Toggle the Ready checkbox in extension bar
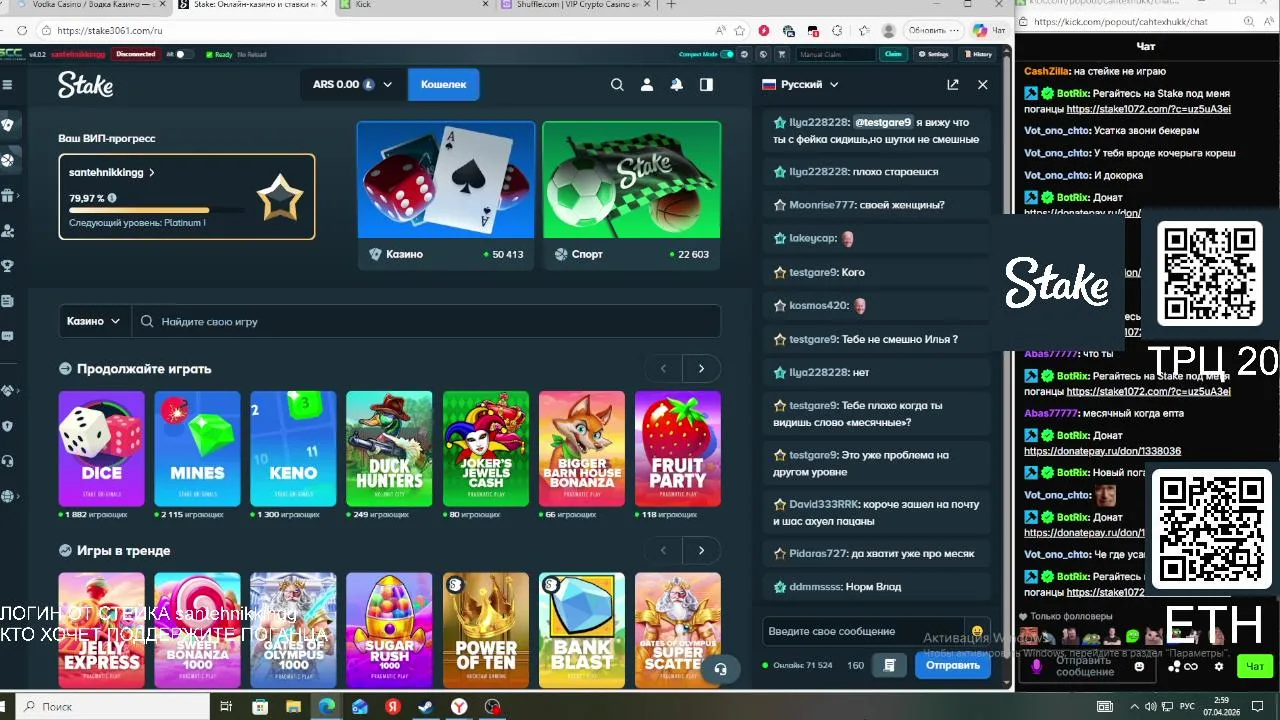 (x=207, y=54)
